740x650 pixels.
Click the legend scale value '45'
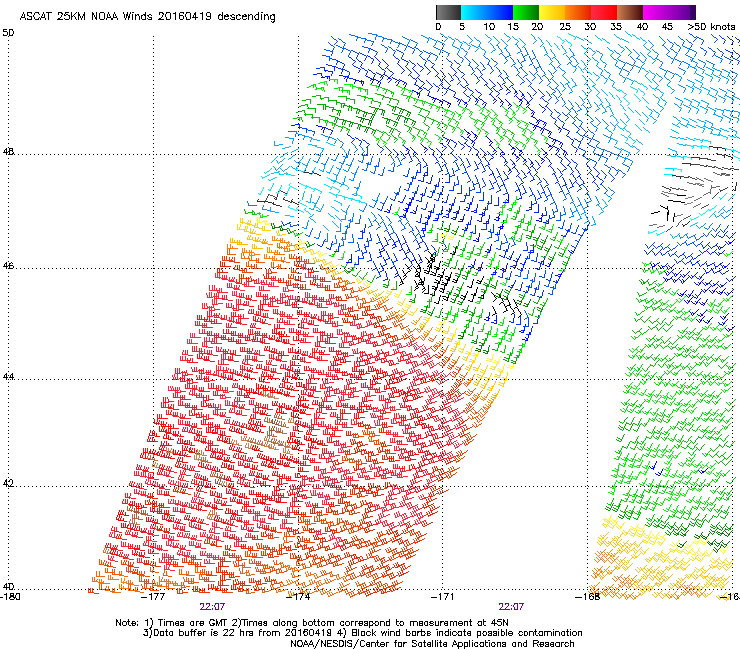click(667, 27)
